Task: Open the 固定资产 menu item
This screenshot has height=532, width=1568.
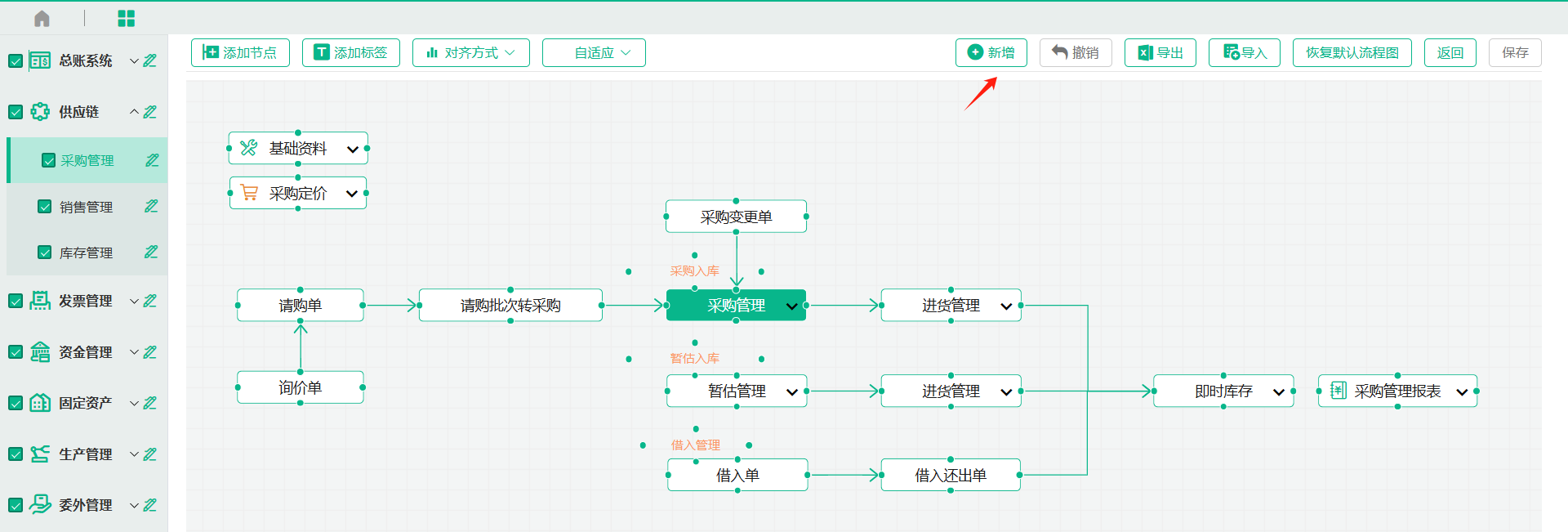Action: pos(85,403)
